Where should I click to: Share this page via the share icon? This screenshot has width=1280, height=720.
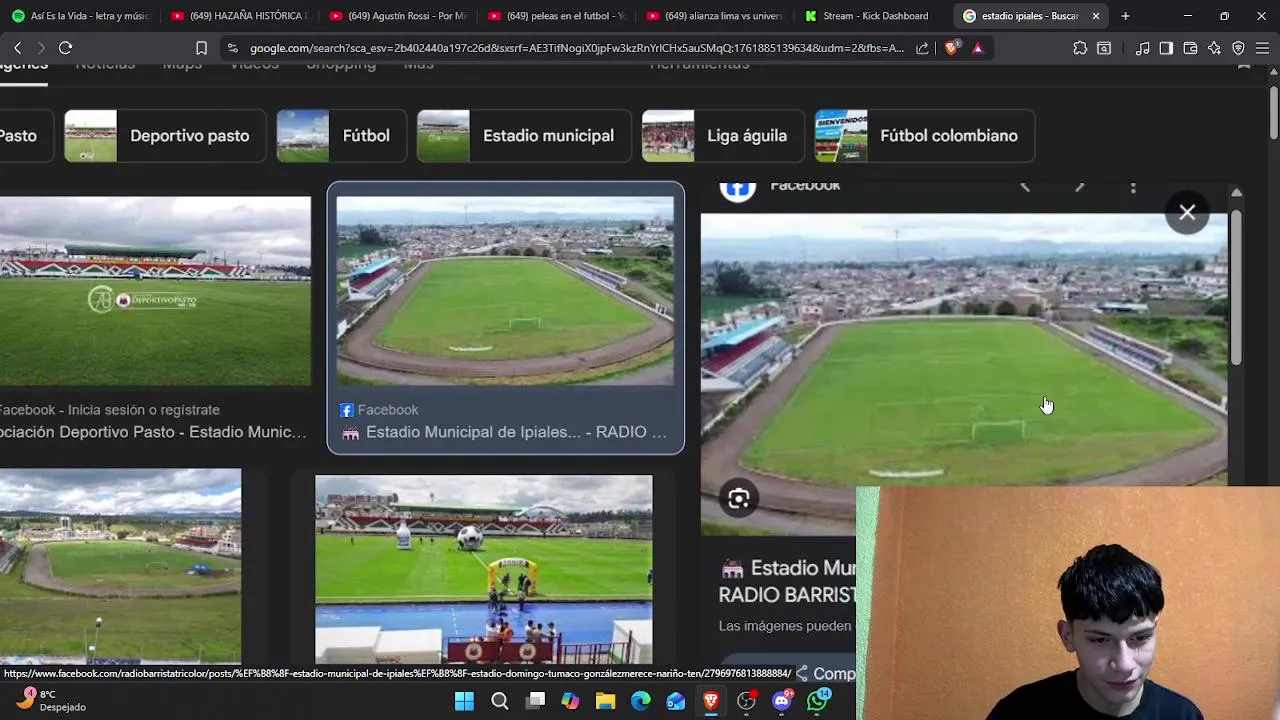(x=922, y=48)
